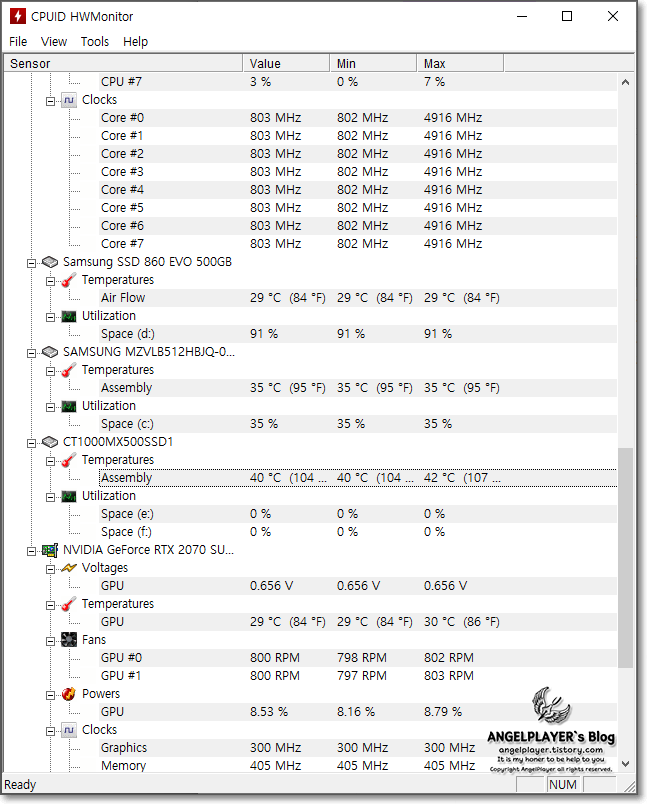
Task: Select the GPU #1 fan row
Action: (358, 676)
